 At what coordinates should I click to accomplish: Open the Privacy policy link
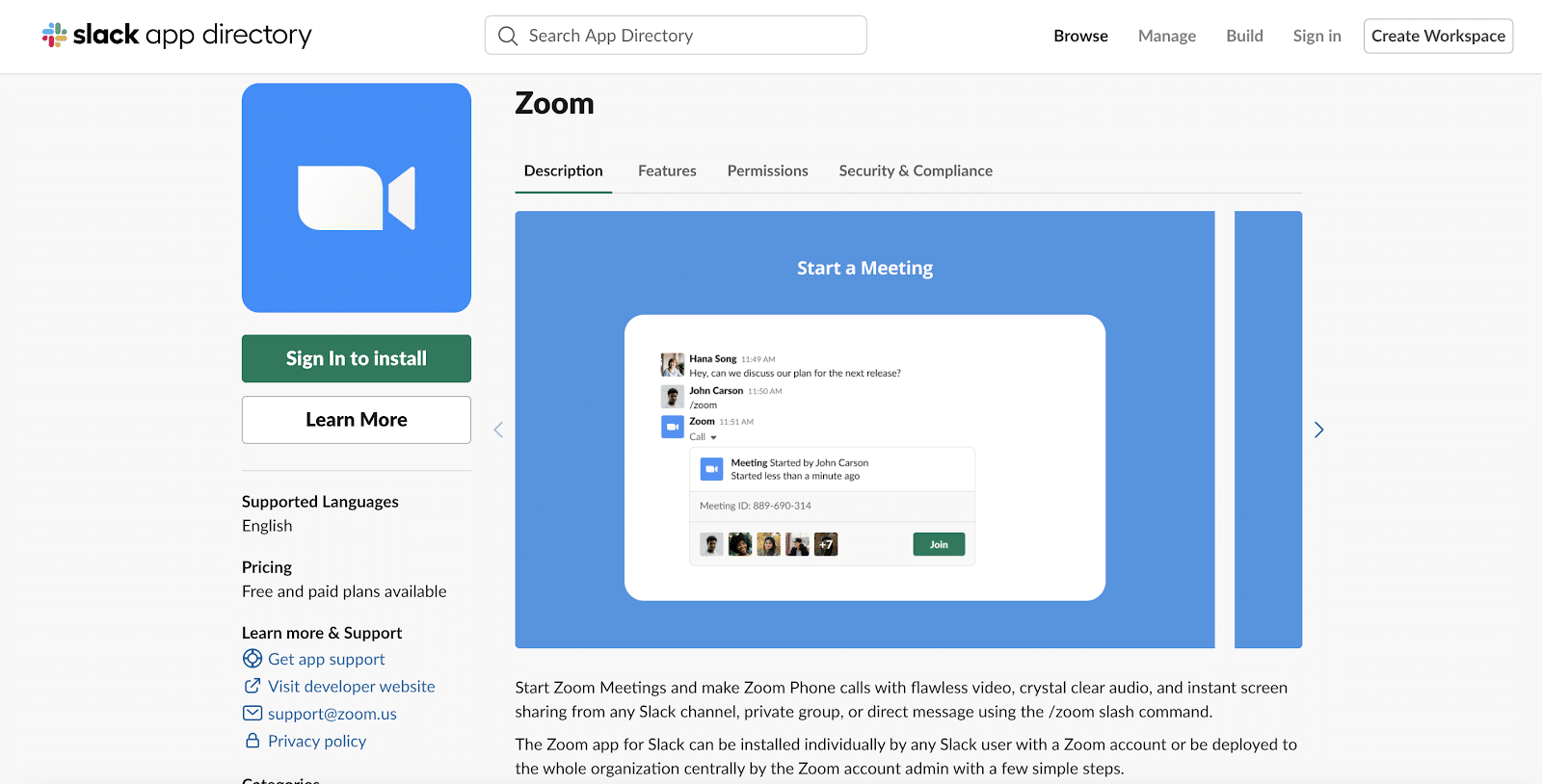click(317, 741)
